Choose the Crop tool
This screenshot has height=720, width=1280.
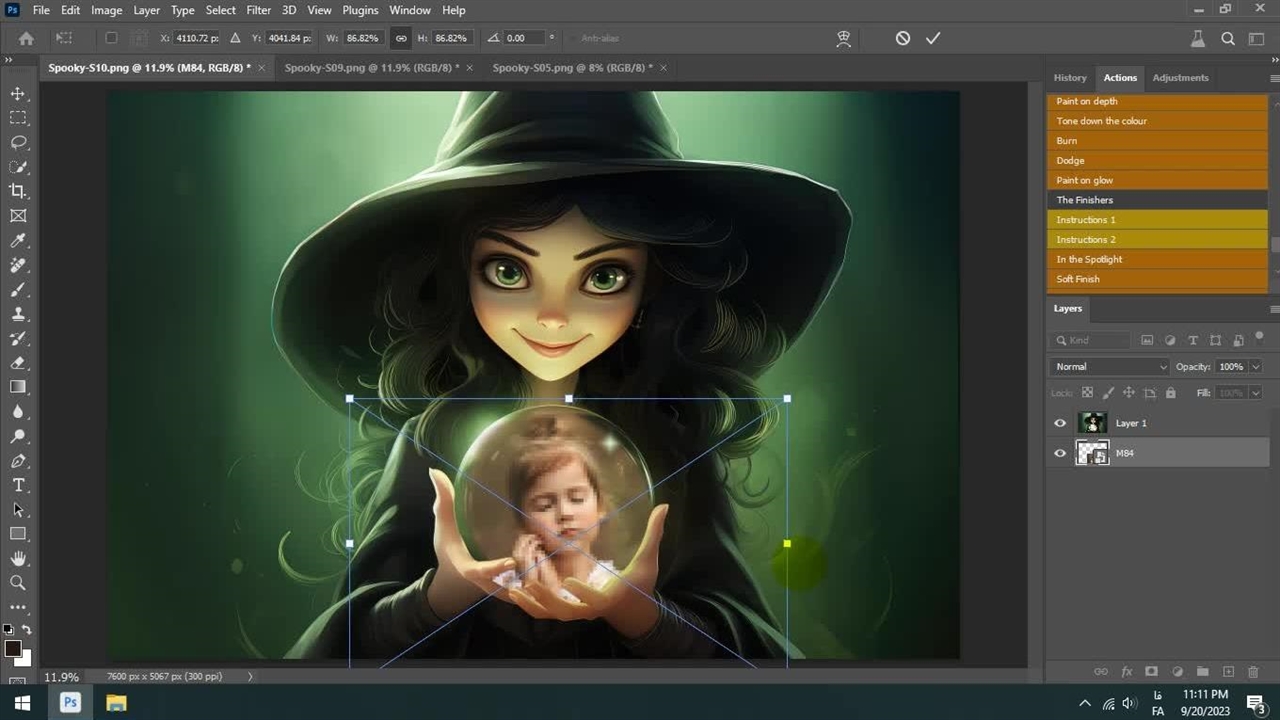pos(18,191)
